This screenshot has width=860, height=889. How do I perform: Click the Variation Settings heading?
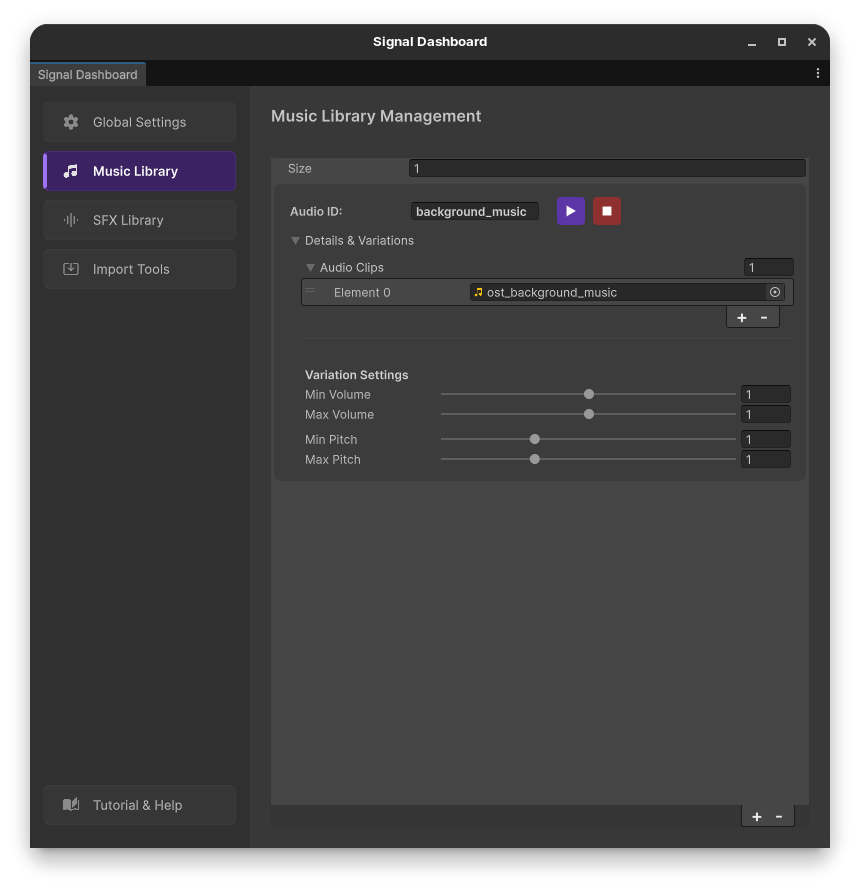point(357,375)
